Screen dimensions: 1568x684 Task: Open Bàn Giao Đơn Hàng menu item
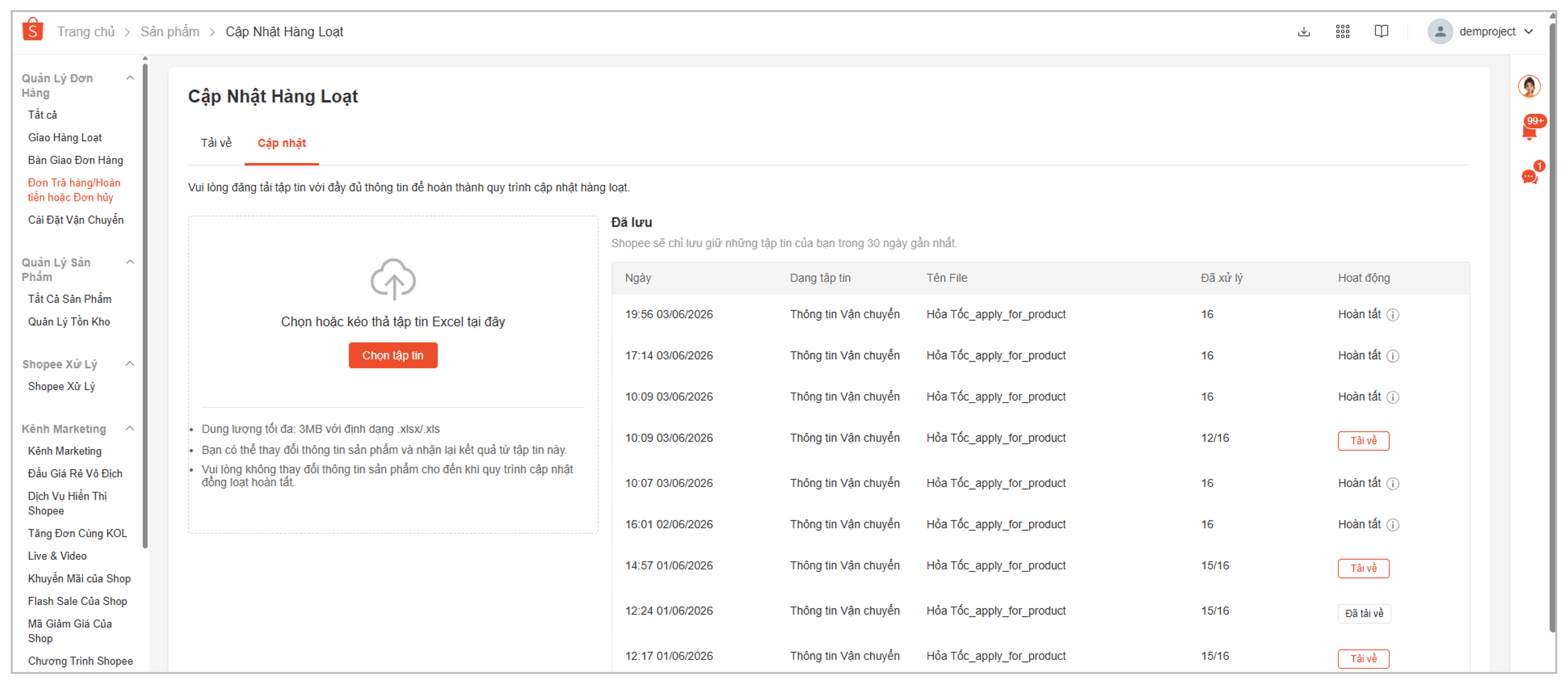[75, 160]
